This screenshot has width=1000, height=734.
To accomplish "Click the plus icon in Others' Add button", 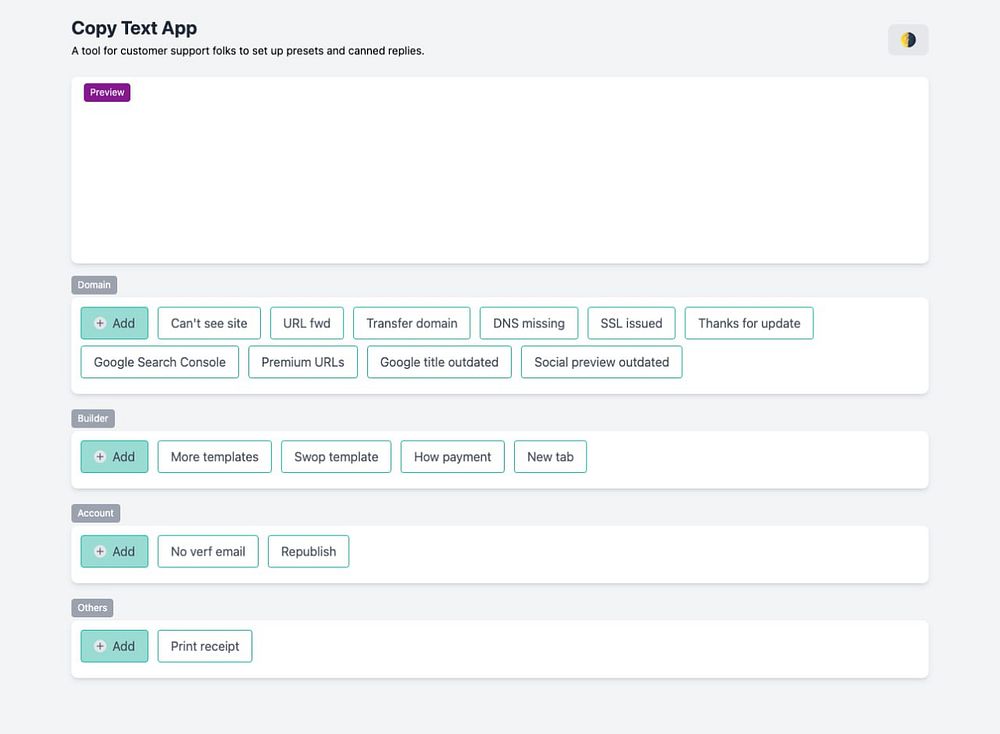I will 100,646.
